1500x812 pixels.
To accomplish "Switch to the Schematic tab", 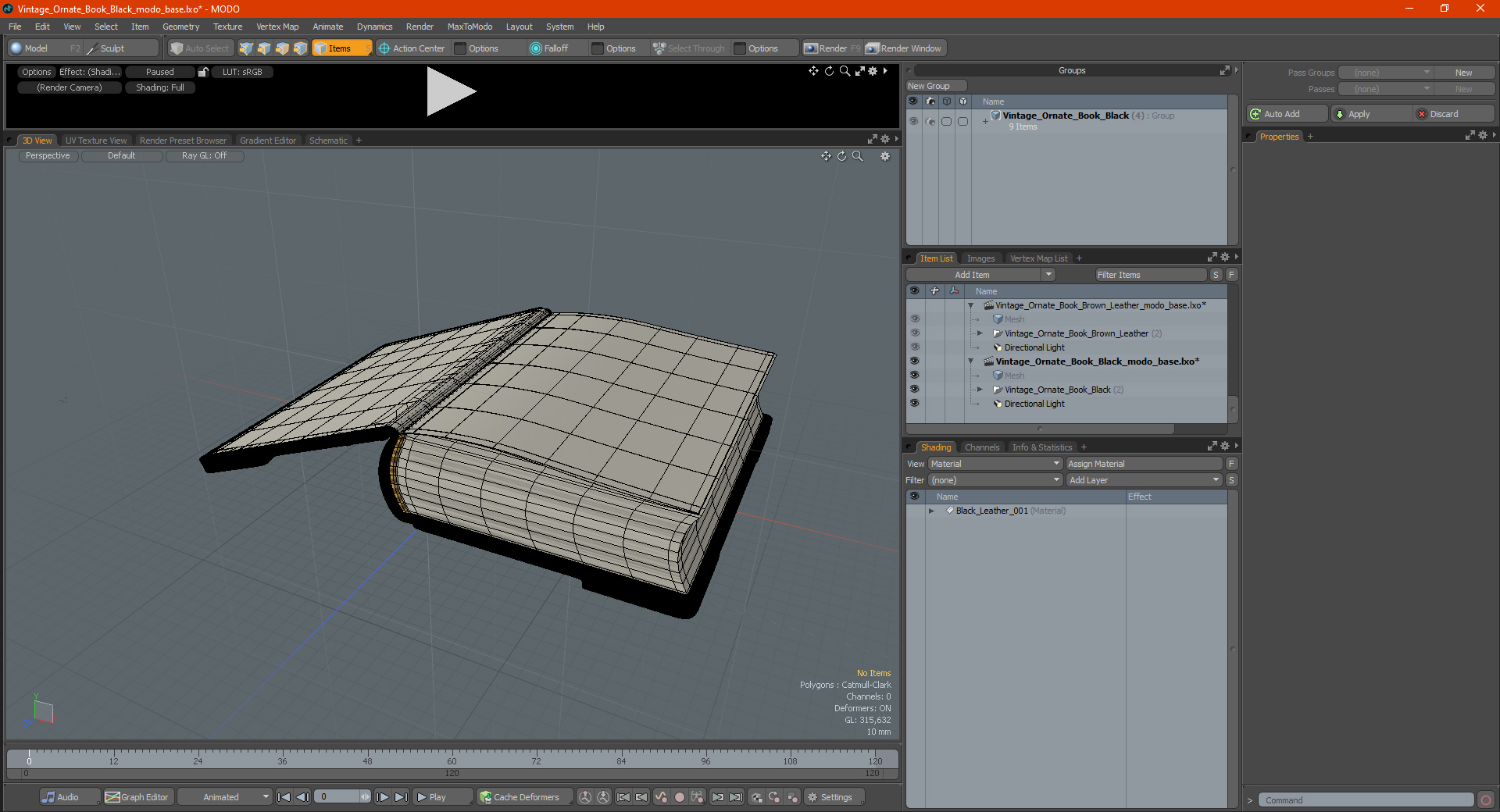I will [328, 141].
